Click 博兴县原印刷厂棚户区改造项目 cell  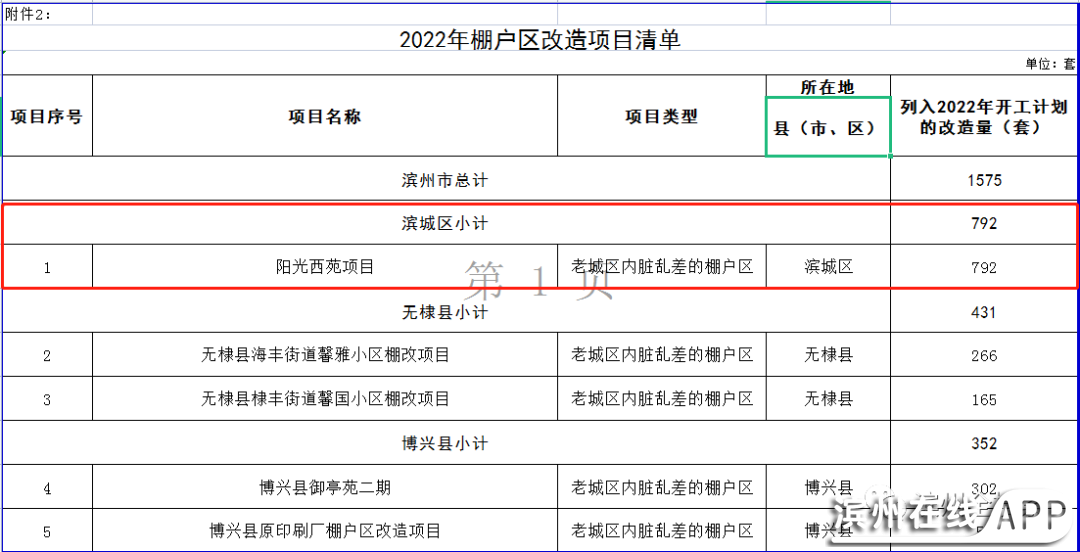[324, 530]
